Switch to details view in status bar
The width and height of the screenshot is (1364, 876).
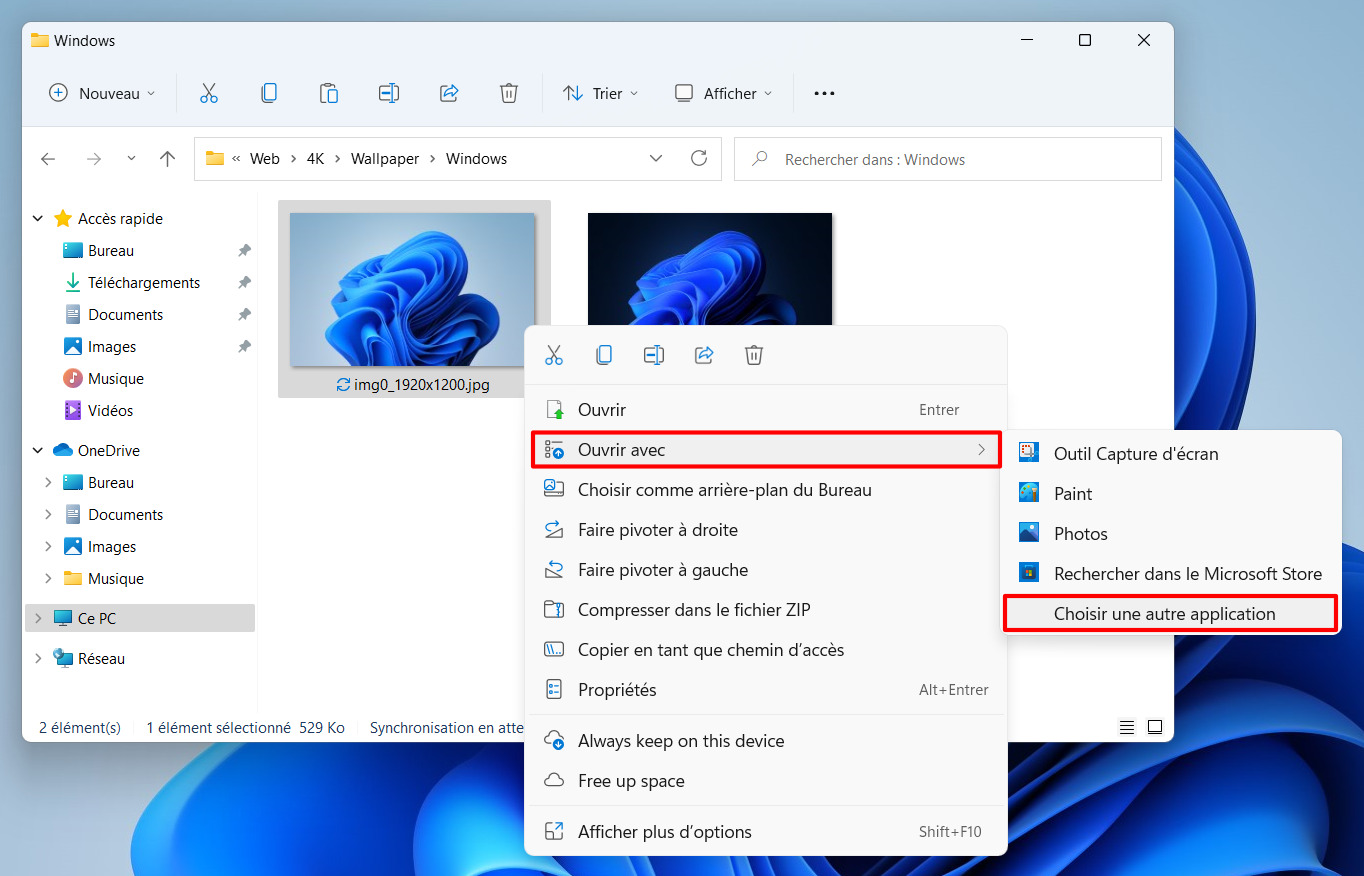tap(1127, 727)
